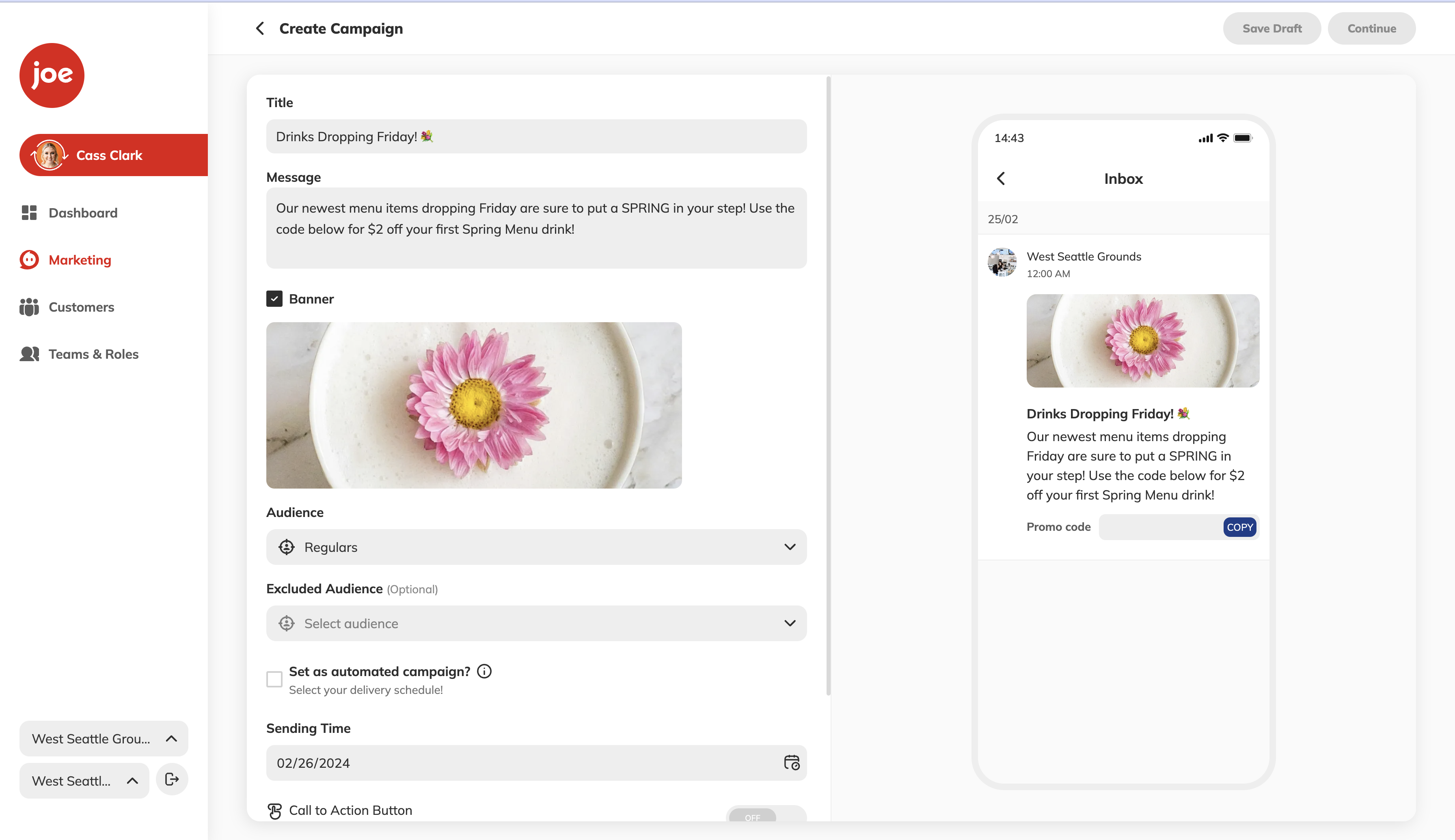The width and height of the screenshot is (1455, 840).
Task: Click the Call to Action Button icon
Action: (x=275, y=810)
